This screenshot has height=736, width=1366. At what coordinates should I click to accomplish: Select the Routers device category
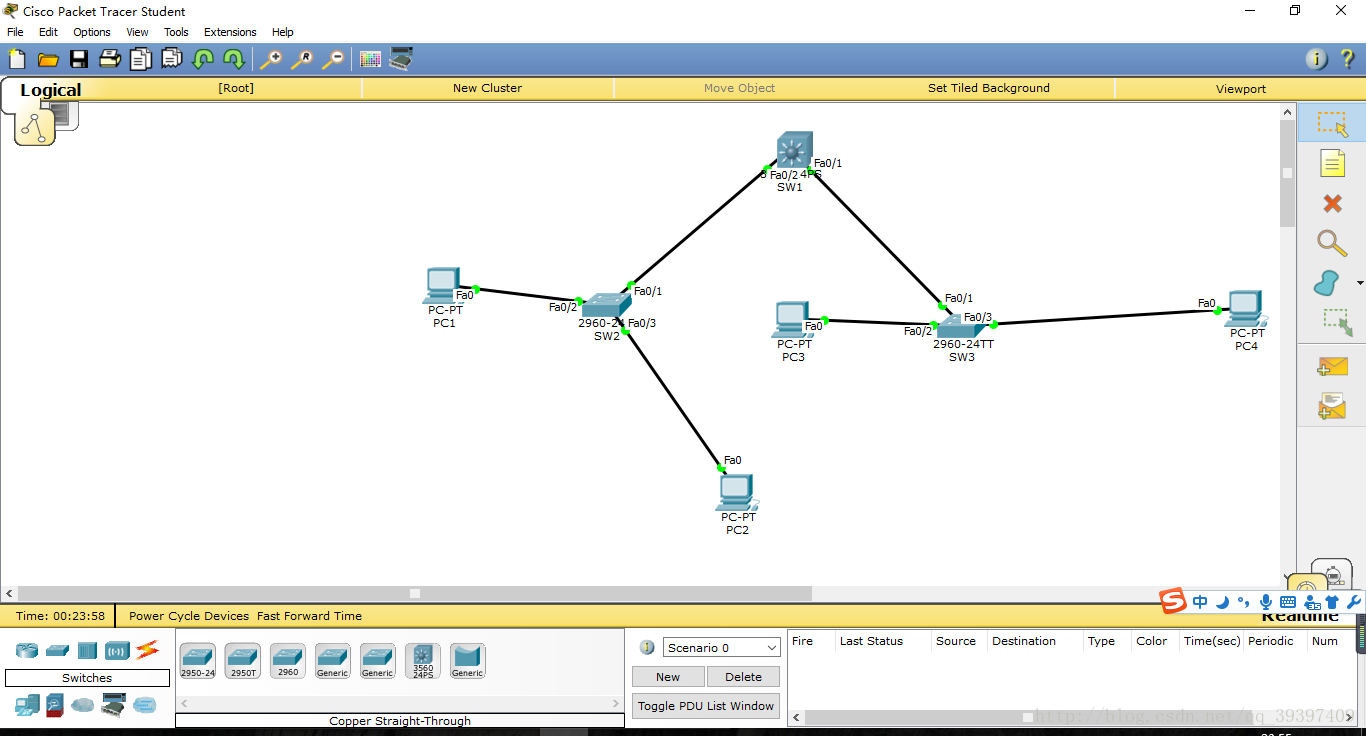27,651
